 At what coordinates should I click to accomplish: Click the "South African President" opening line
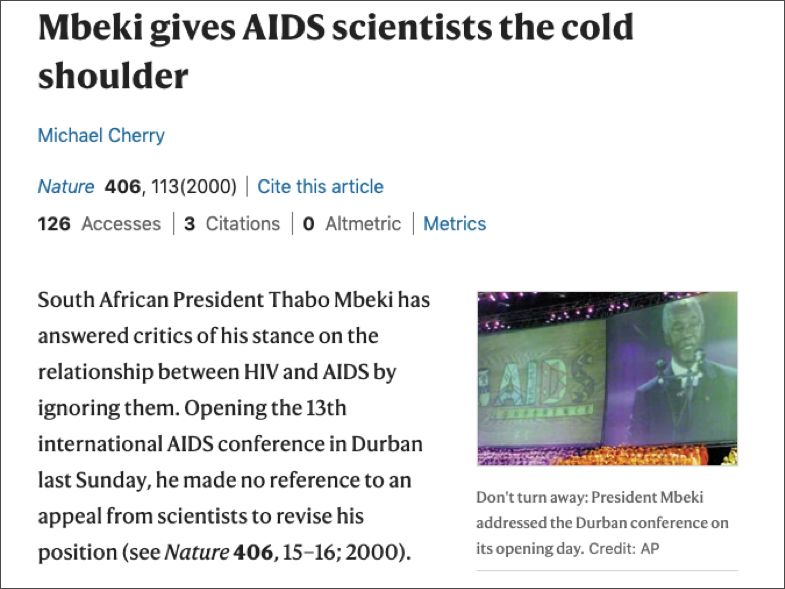234,300
